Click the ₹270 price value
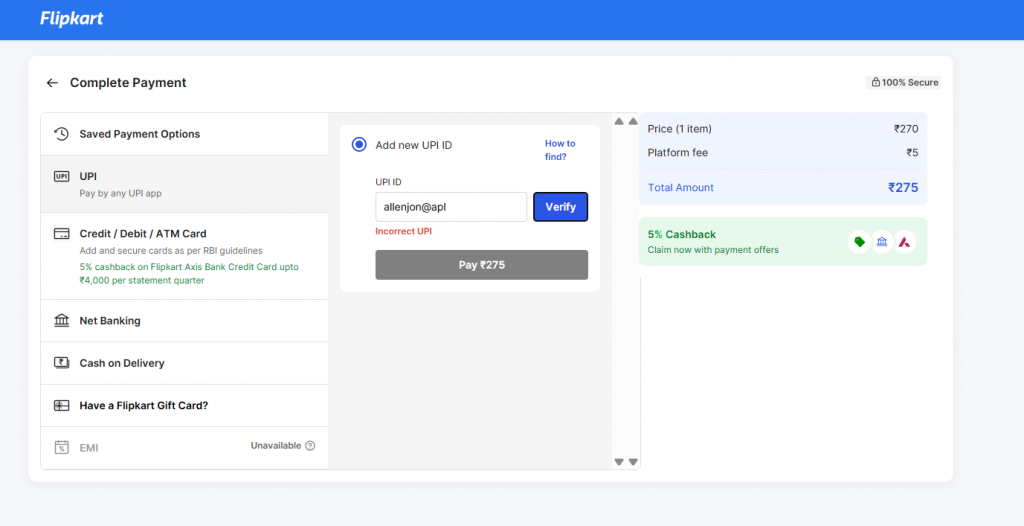This screenshot has height=526, width=1024. (x=906, y=129)
